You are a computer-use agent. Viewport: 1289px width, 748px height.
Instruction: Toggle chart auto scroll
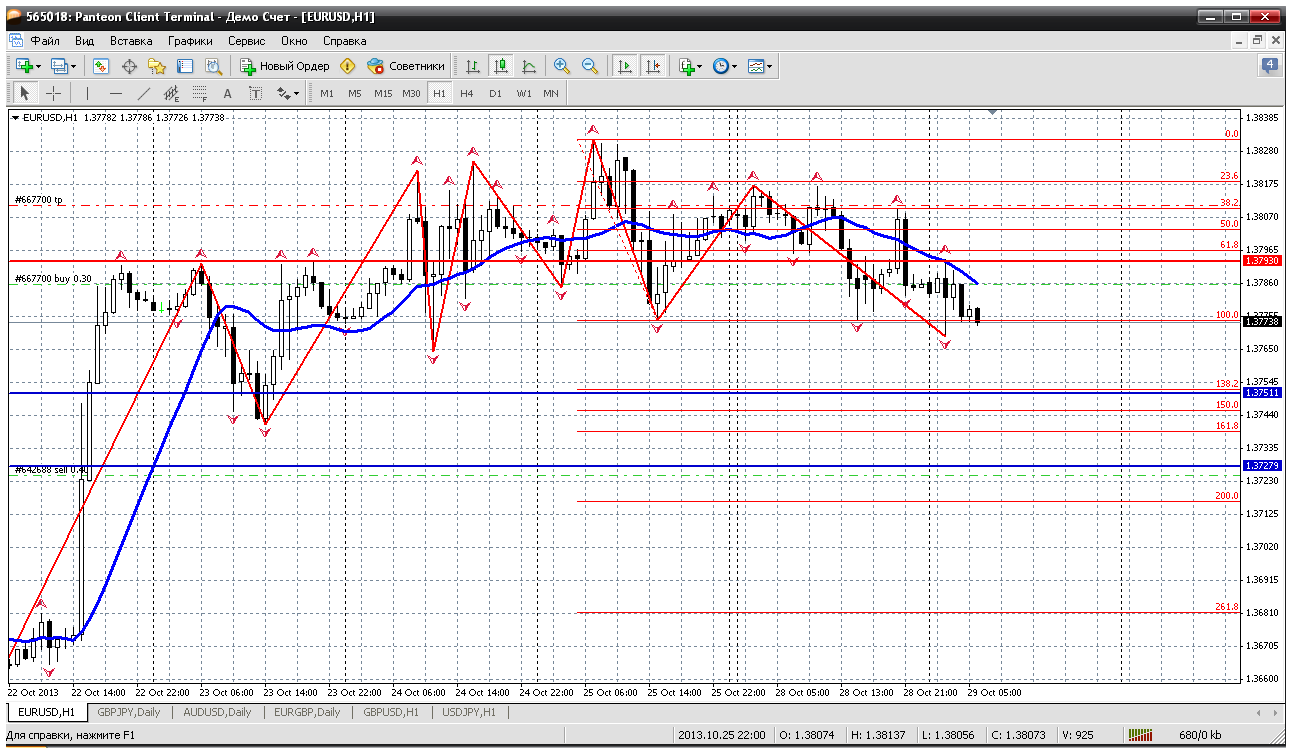pos(625,66)
